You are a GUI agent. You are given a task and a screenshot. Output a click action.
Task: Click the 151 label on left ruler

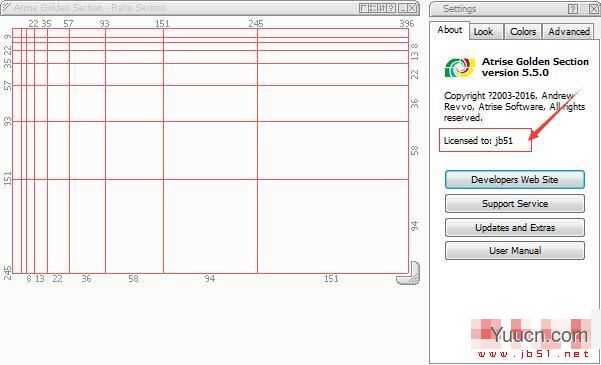coord(7,179)
